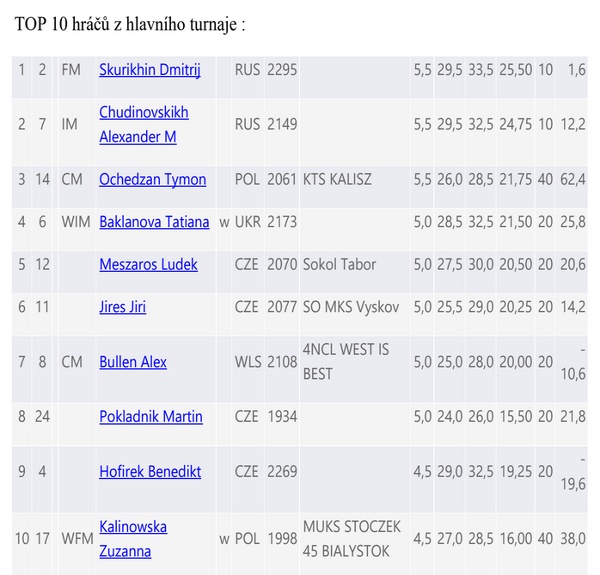Open the Jires Jiri link

click(x=122, y=307)
